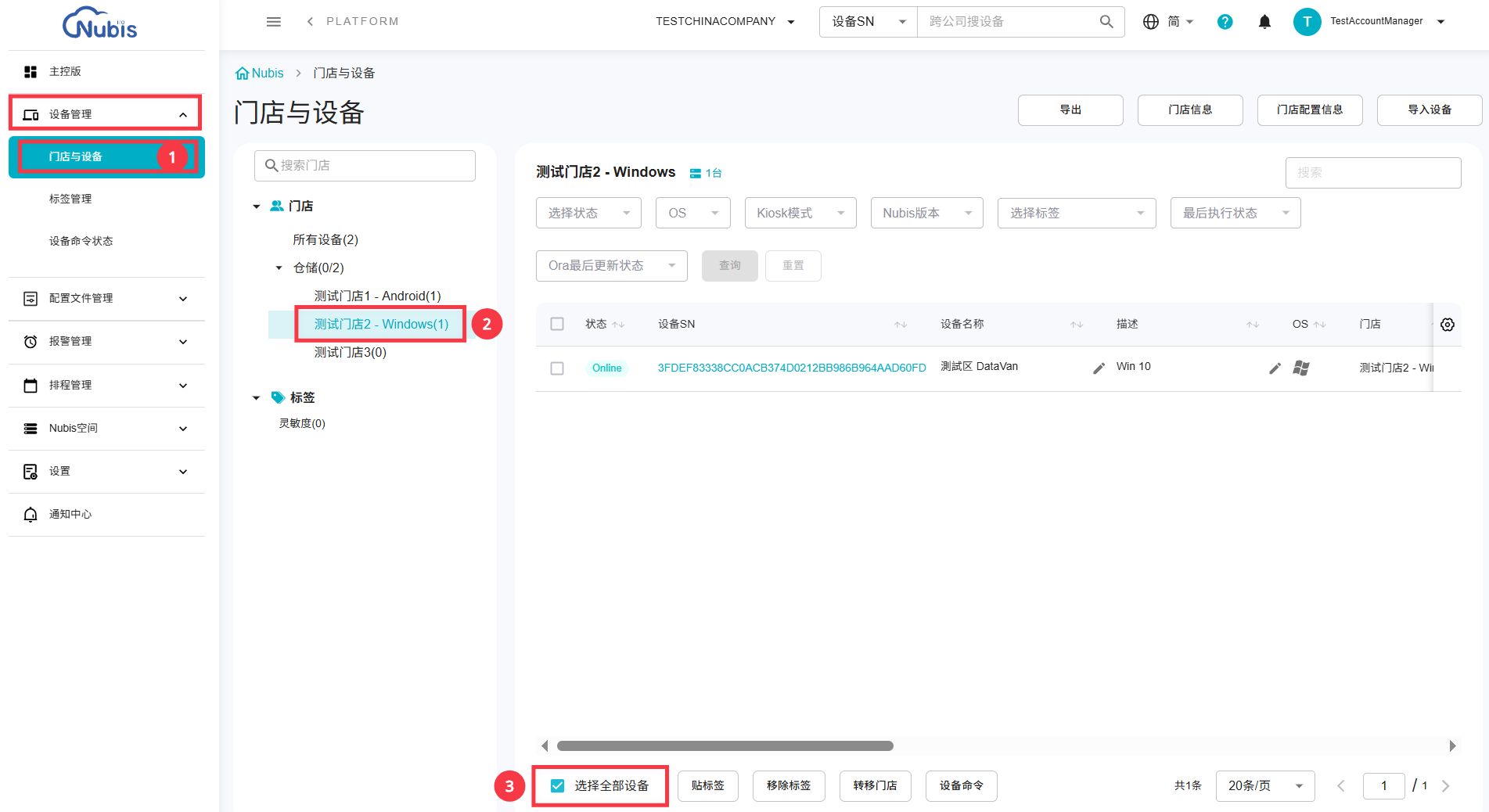The image size is (1489, 812).
Task: Collapse the 门店 tree node
Action: tap(256, 207)
